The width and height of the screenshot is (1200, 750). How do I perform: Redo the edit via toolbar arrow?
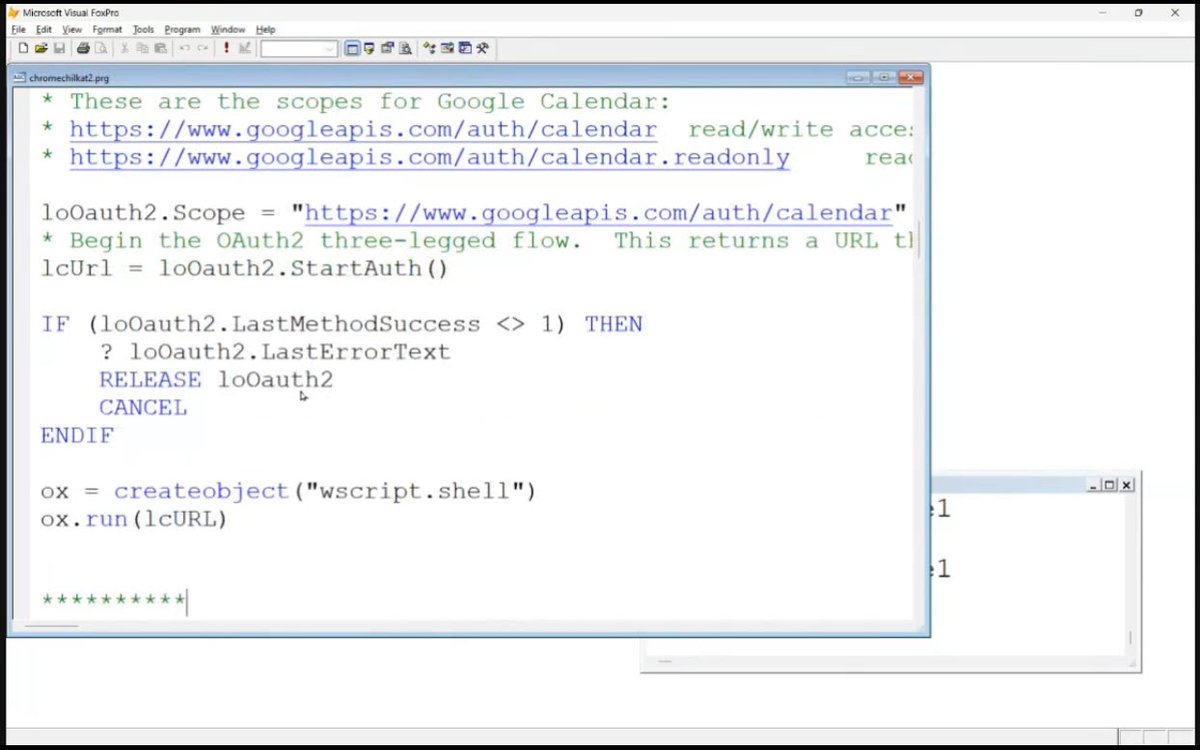(x=202, y=48)
